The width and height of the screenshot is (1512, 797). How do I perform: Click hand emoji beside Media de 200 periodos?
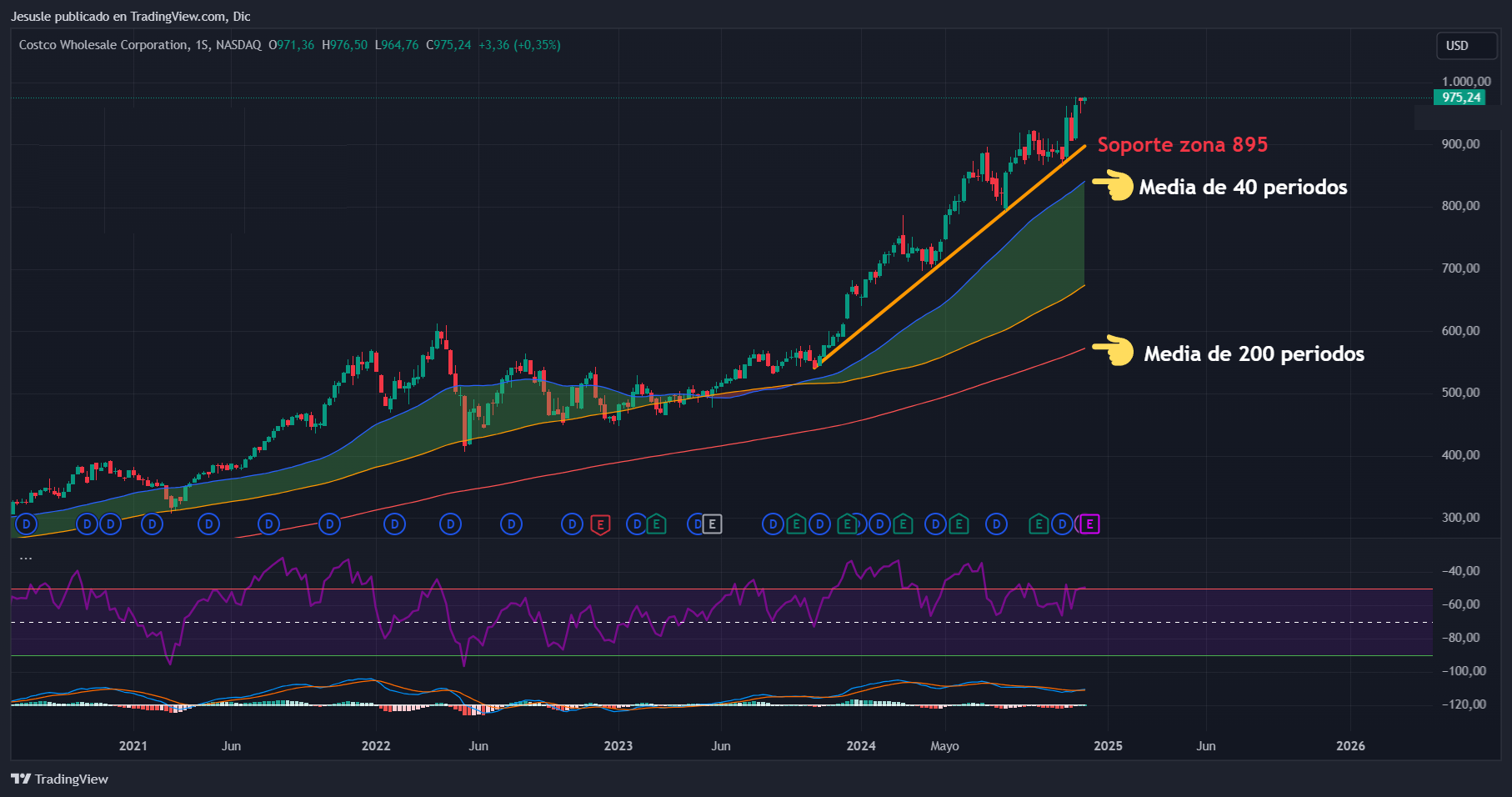pyautogui.click(x=1114, y=351)
